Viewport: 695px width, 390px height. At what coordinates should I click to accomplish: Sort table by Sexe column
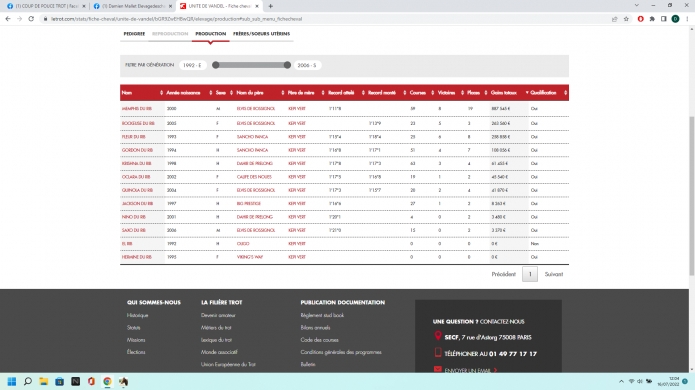click(x=224, y=93)
